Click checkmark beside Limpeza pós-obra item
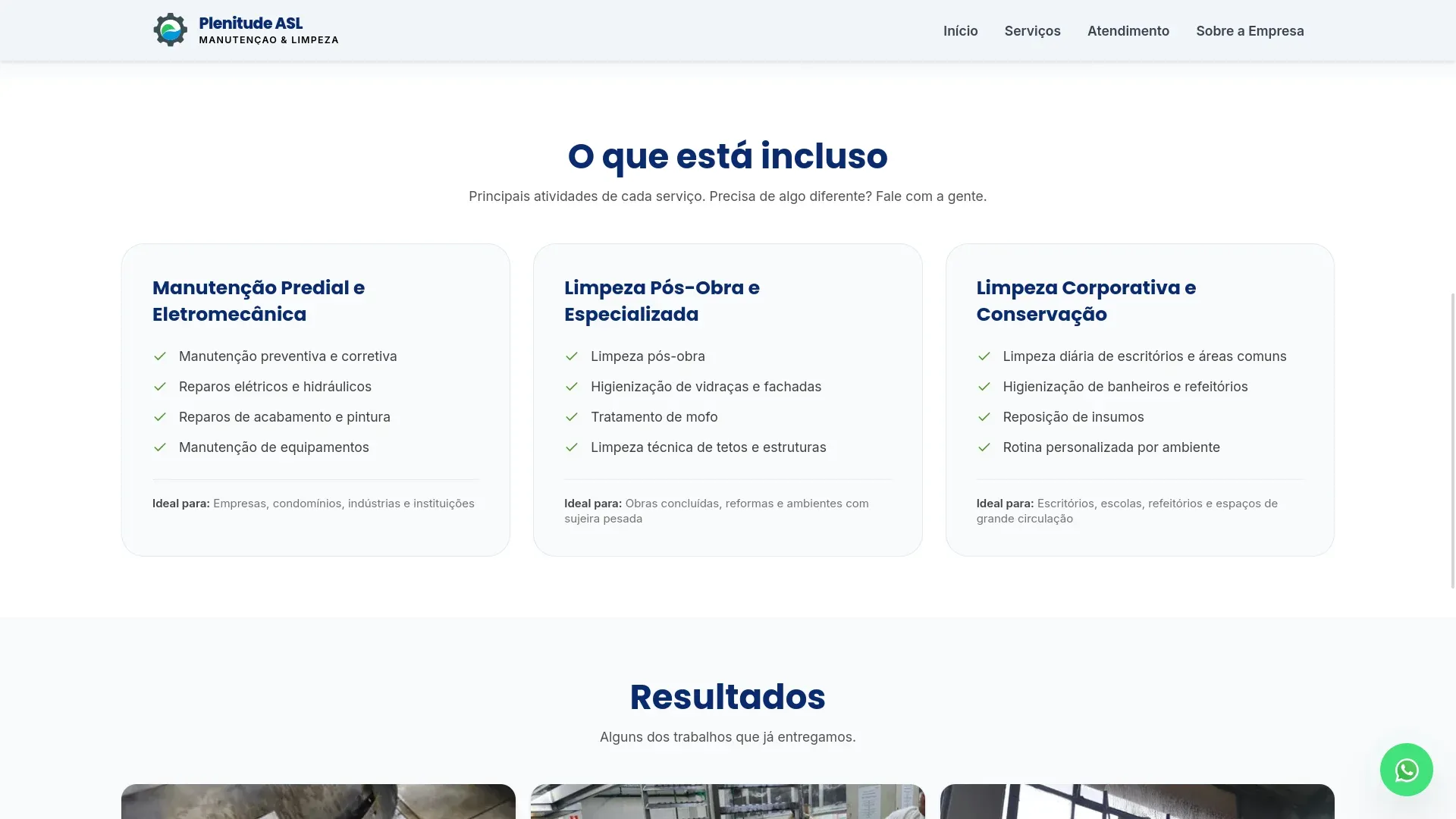The width and height of the screenshot is (1456, 819). (x=572, y=356)
